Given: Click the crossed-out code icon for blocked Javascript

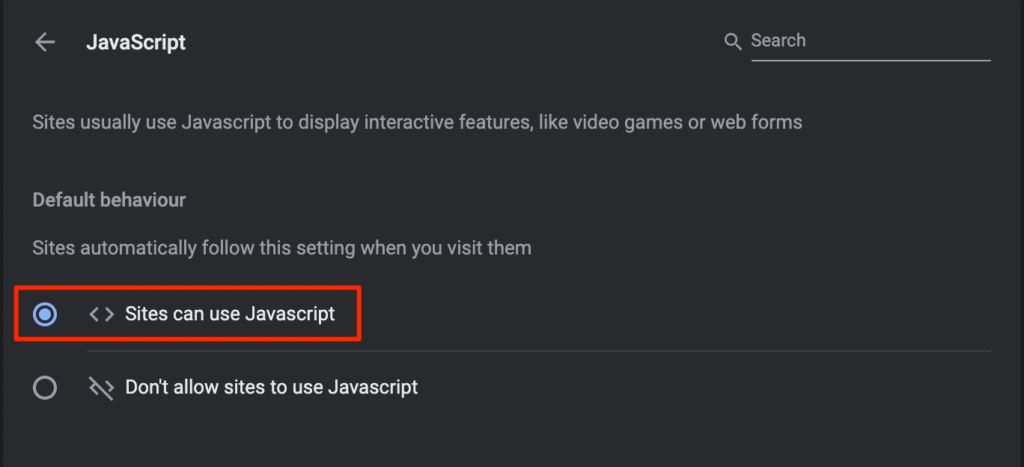Looking at the screenshot, I should click(101, 387).
